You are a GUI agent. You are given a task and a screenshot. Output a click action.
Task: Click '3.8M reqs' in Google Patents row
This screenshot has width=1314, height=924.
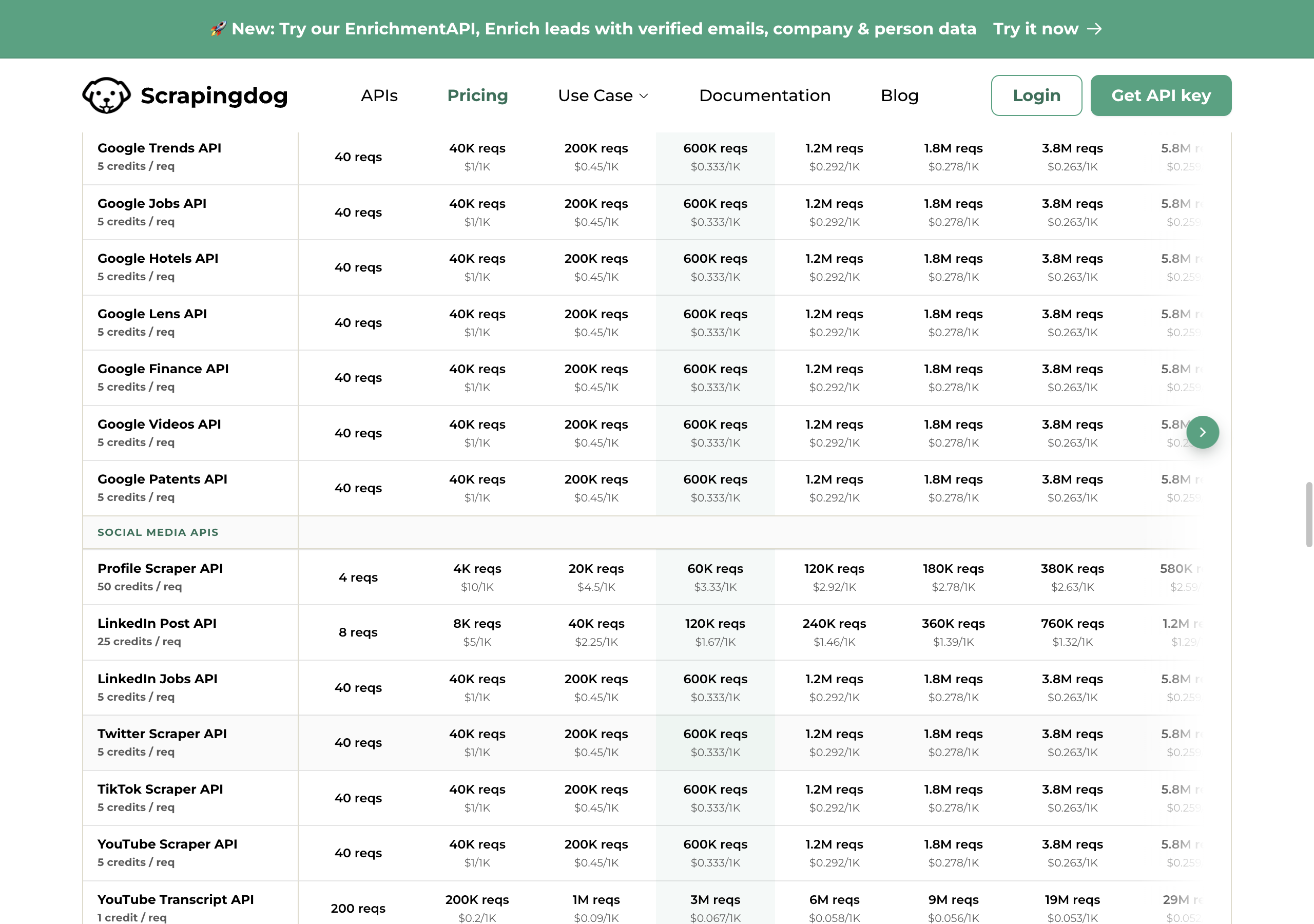point(1072,480)
